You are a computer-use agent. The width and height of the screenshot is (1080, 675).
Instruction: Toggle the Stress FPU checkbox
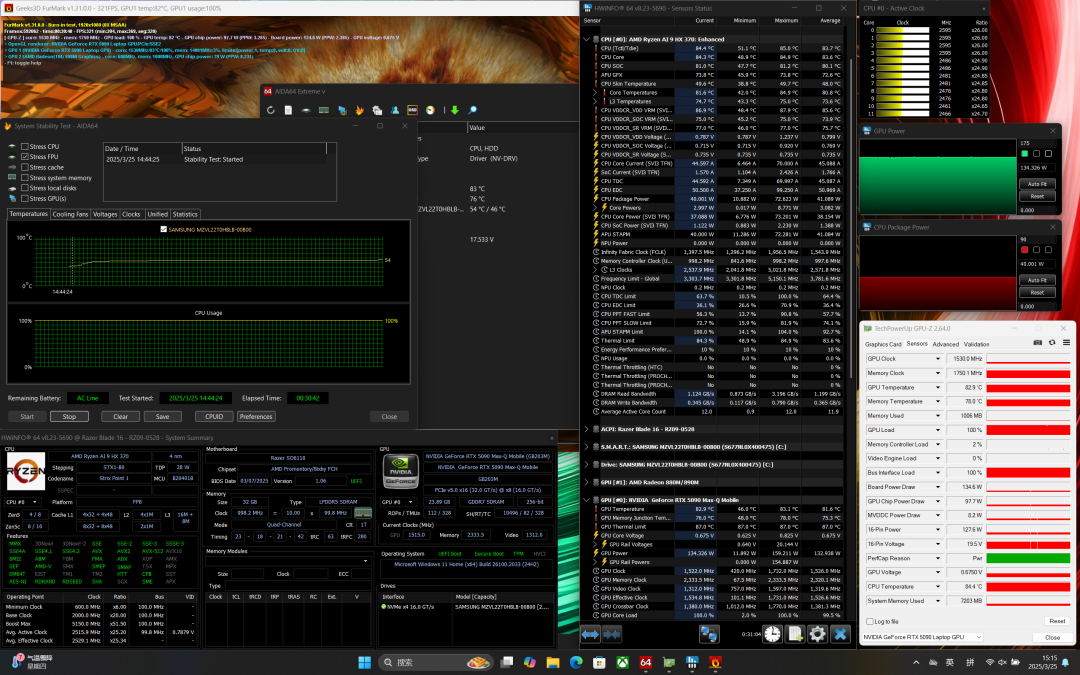[x=25, y=157]
